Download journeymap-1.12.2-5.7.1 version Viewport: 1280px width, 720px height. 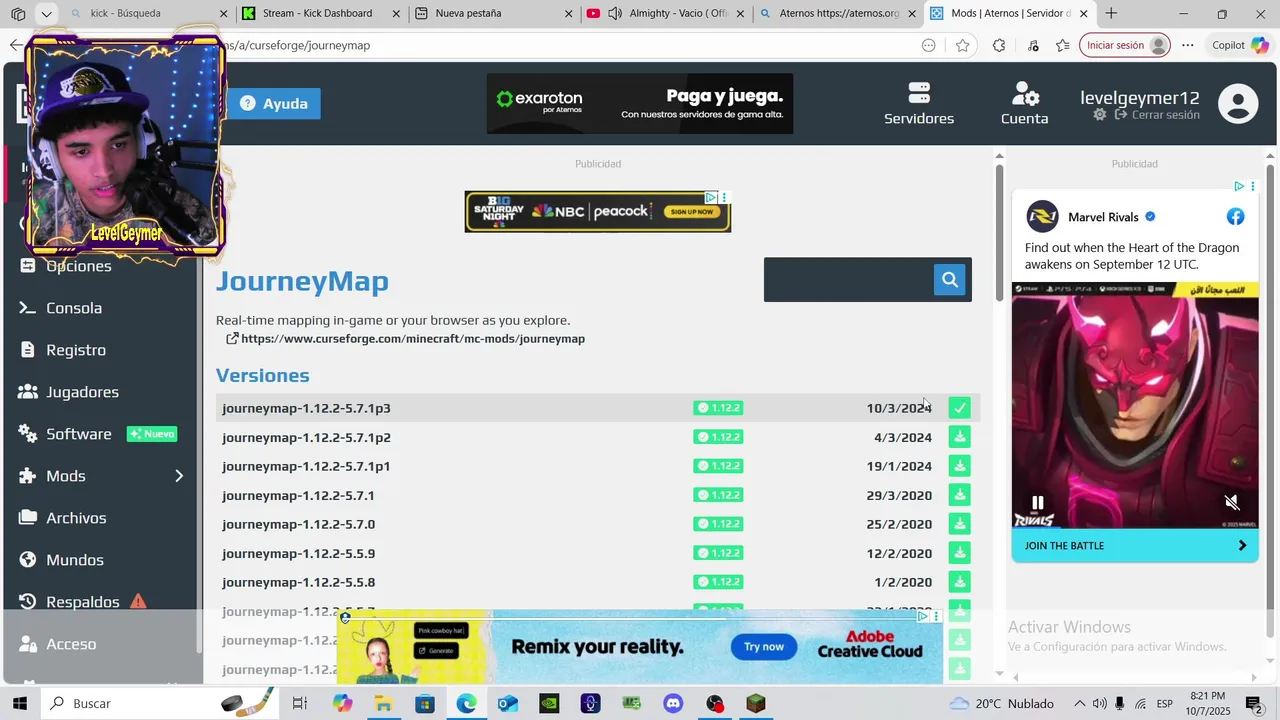pos(960,495)
